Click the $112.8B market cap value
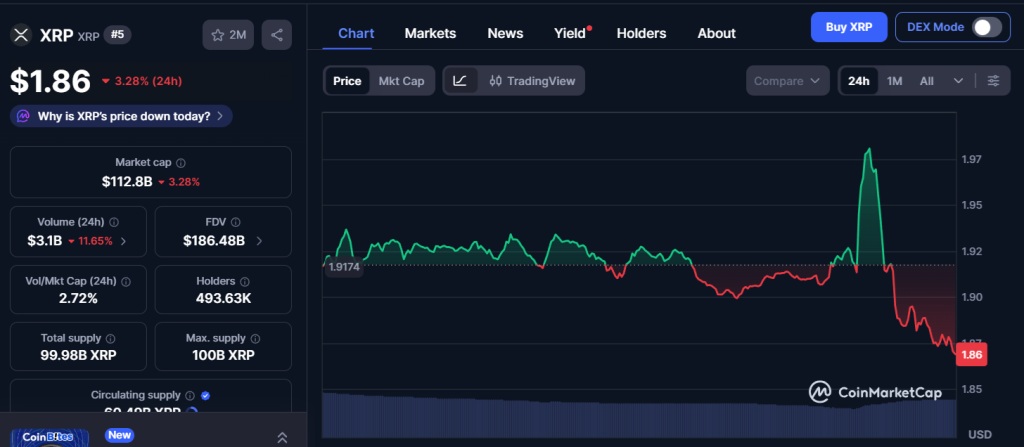 [x=126, y=182]
